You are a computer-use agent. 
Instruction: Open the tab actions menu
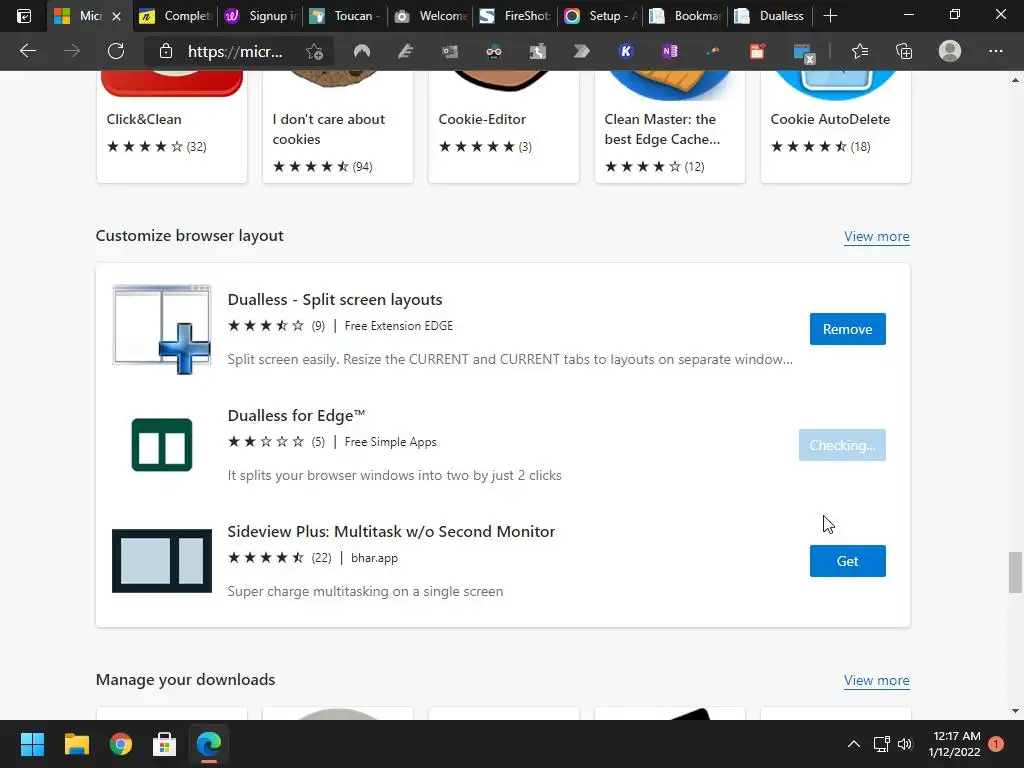(x=24, y=16)
